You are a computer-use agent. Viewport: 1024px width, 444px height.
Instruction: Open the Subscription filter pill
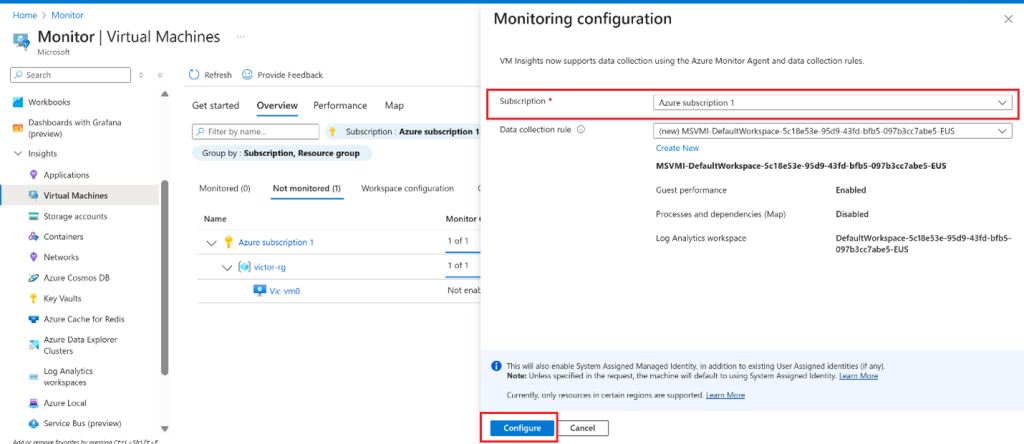click(402, 132)
